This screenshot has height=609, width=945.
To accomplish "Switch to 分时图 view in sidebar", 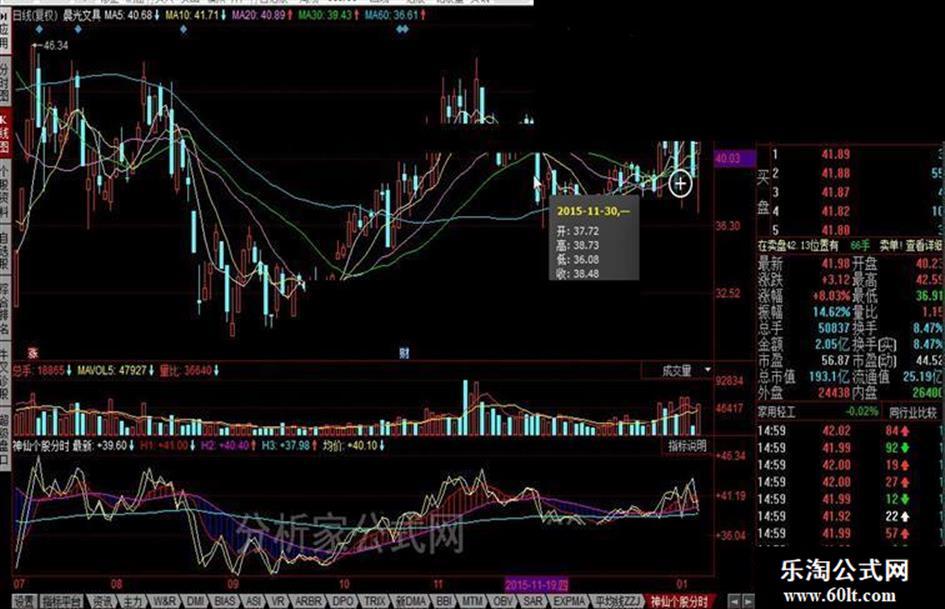I will (4, 83).
